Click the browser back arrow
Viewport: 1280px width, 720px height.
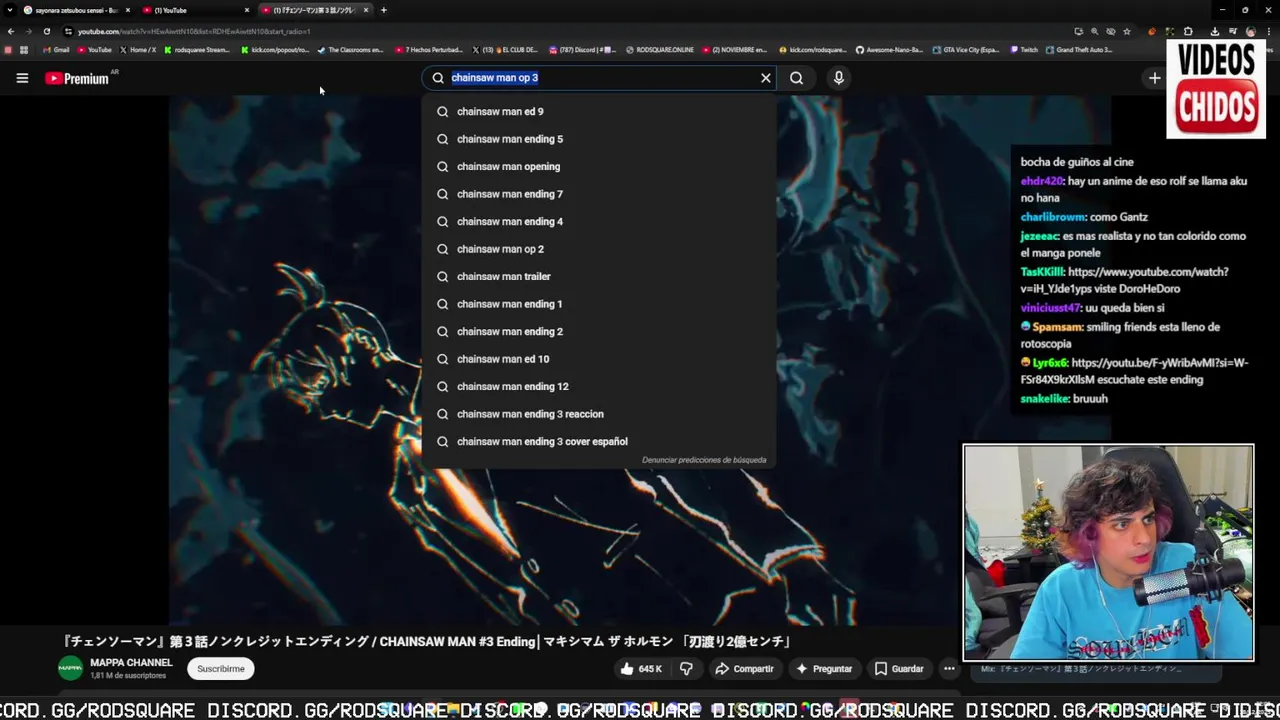[x=11, y=31]
